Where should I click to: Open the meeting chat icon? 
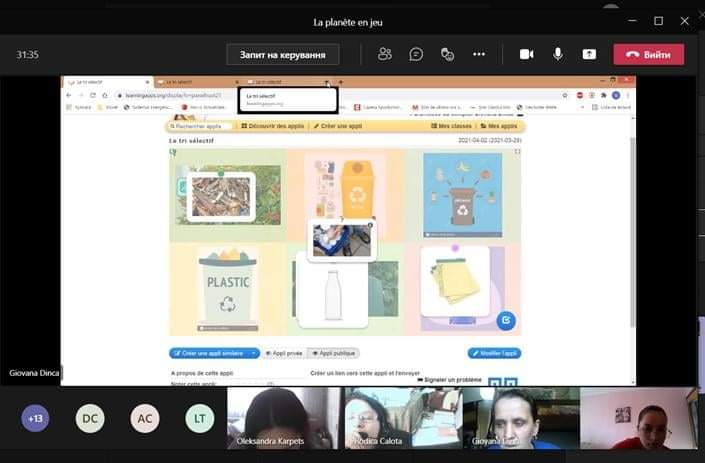(x=416, y=54)
